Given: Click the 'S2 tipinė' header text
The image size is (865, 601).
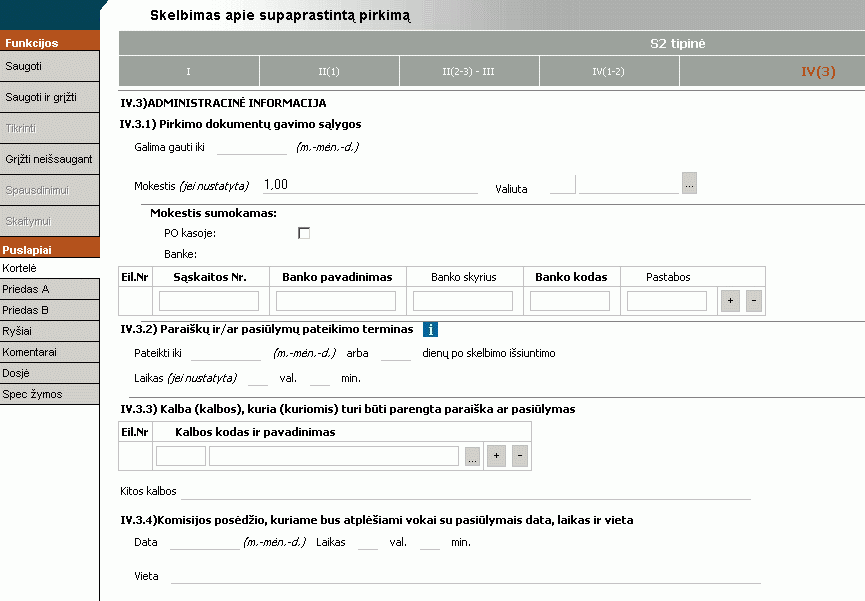Looking at the screenshot, I should 677,44.
